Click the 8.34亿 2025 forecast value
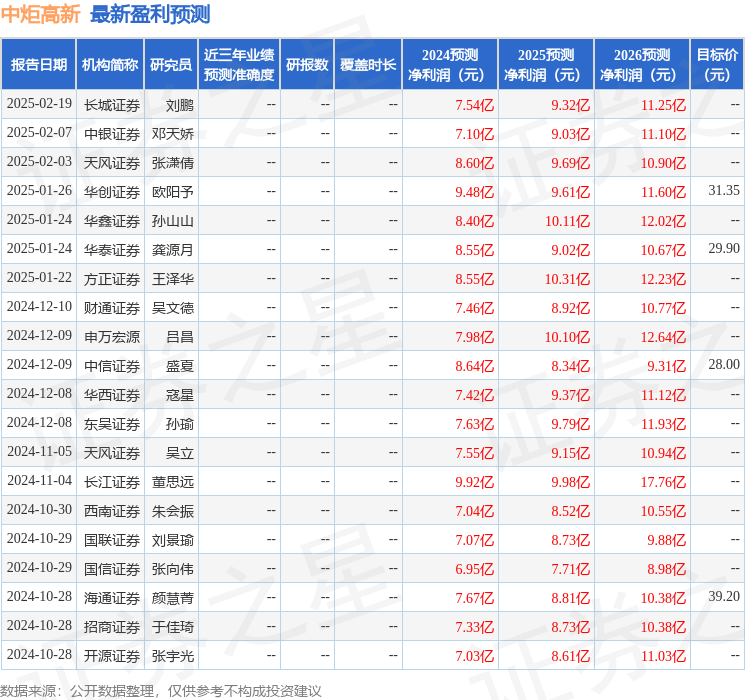 point(571,366)
